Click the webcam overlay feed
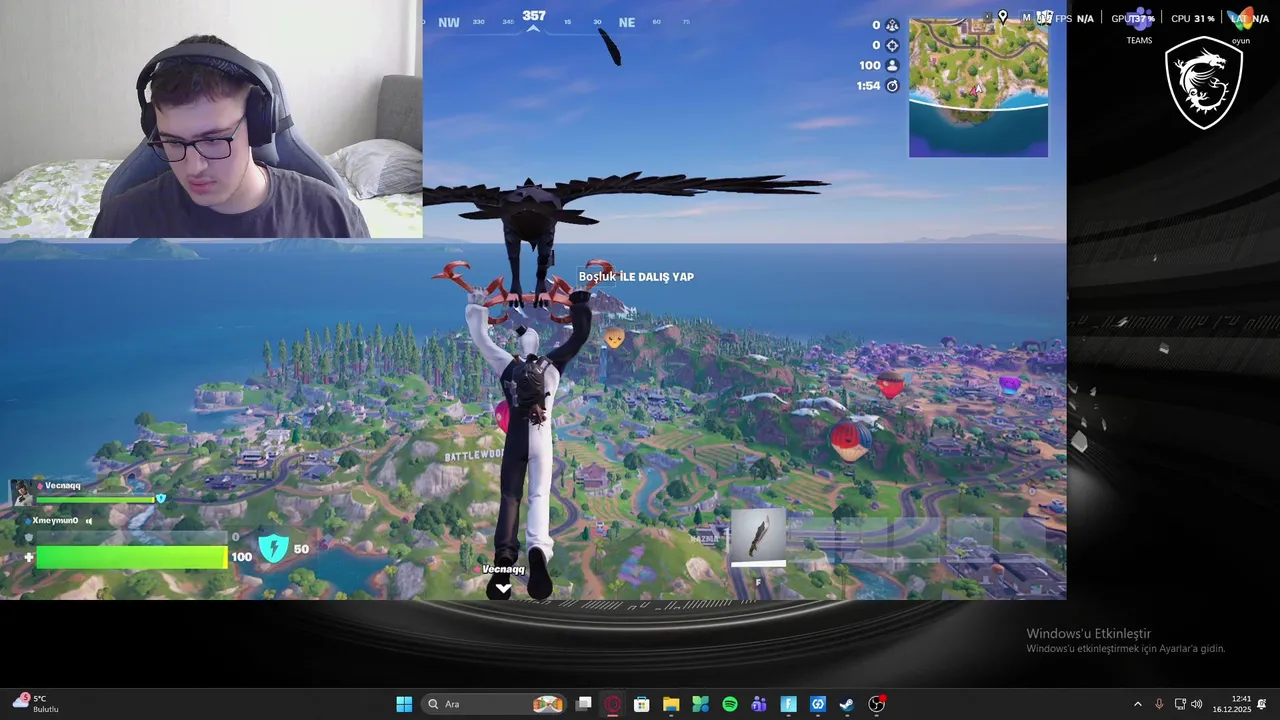 point(211,119)
